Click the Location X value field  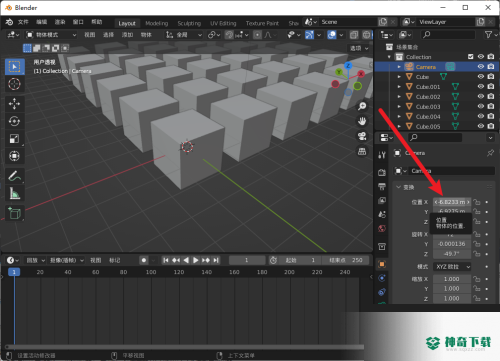[x=452, y=202]
